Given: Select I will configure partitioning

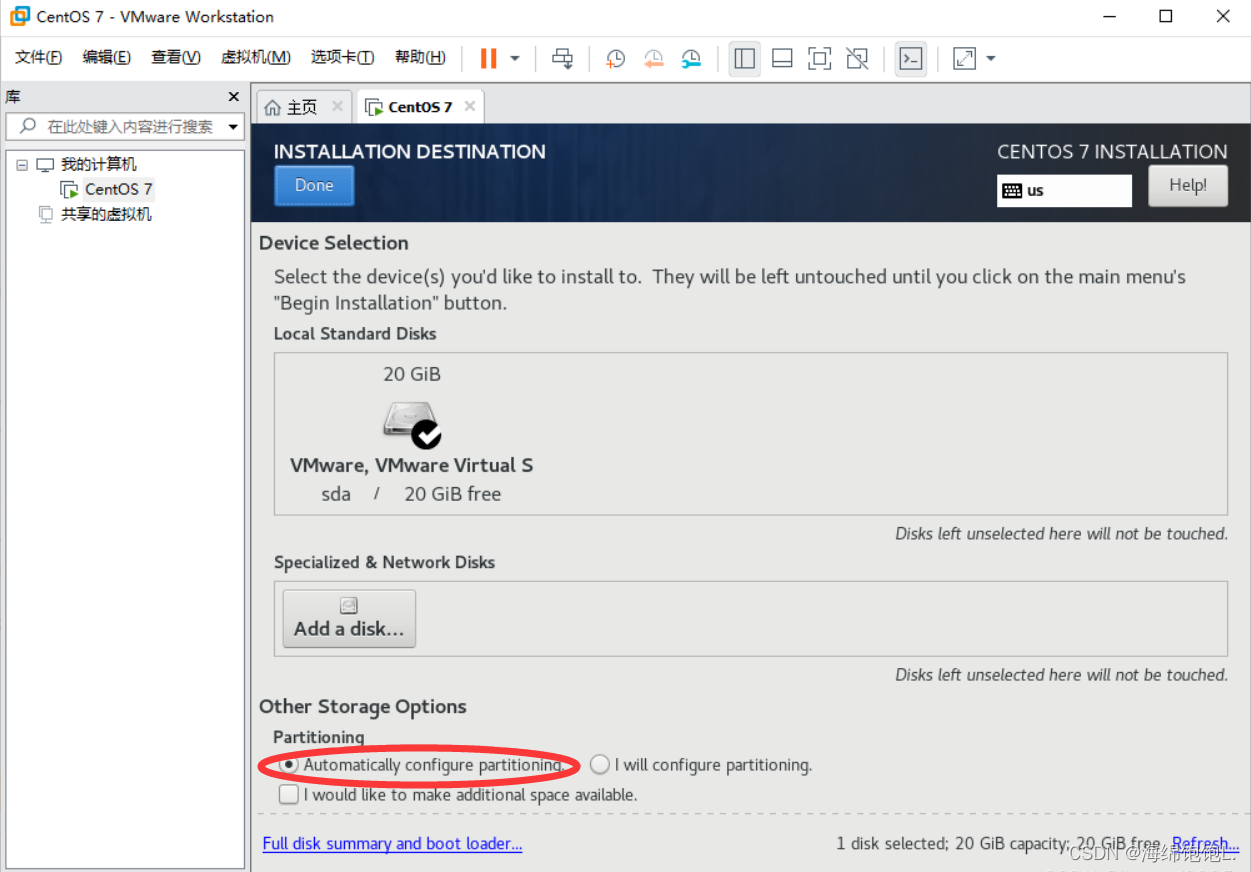Looking at the screenshot, I should tap(701, 765).
